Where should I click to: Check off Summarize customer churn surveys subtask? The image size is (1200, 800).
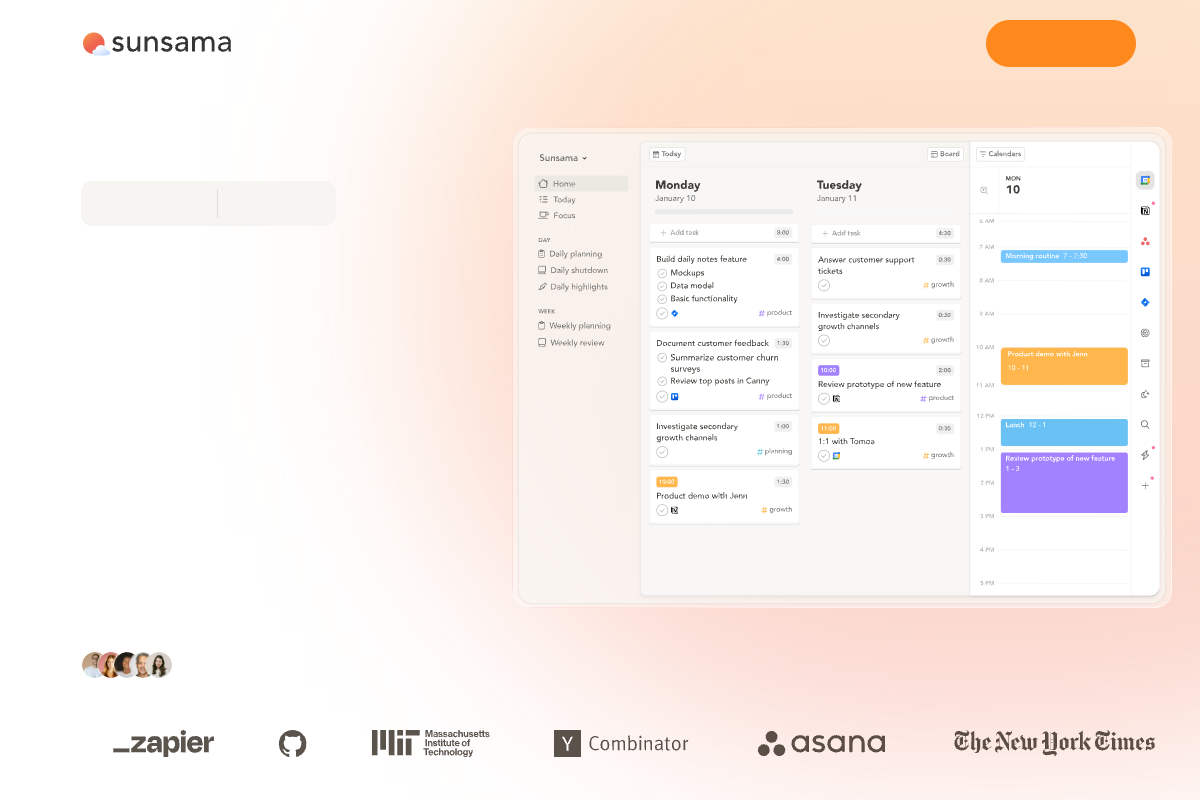coord(662,357)
